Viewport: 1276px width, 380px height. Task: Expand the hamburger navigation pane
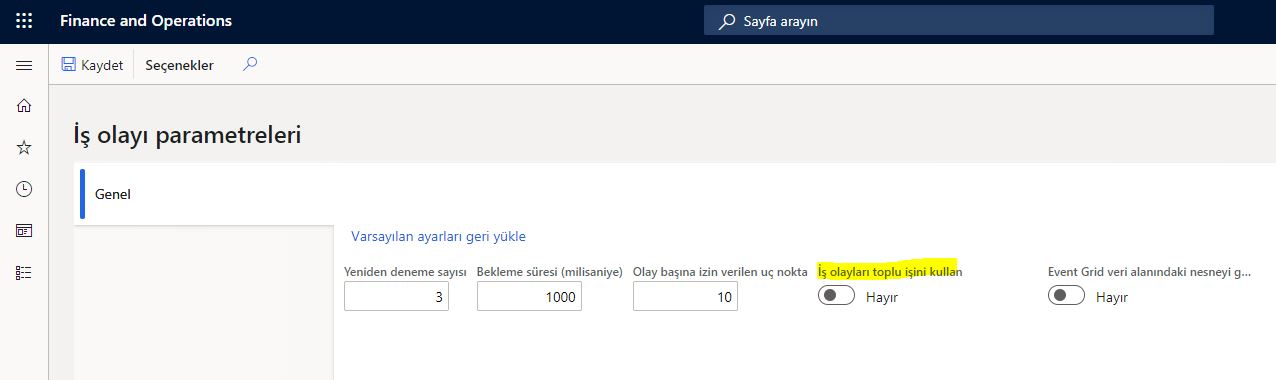[24, 65]
